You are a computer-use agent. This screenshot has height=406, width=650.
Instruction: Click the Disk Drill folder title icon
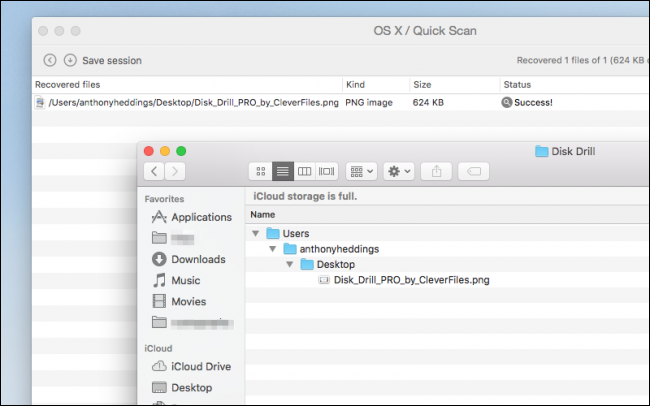[541, 151]
